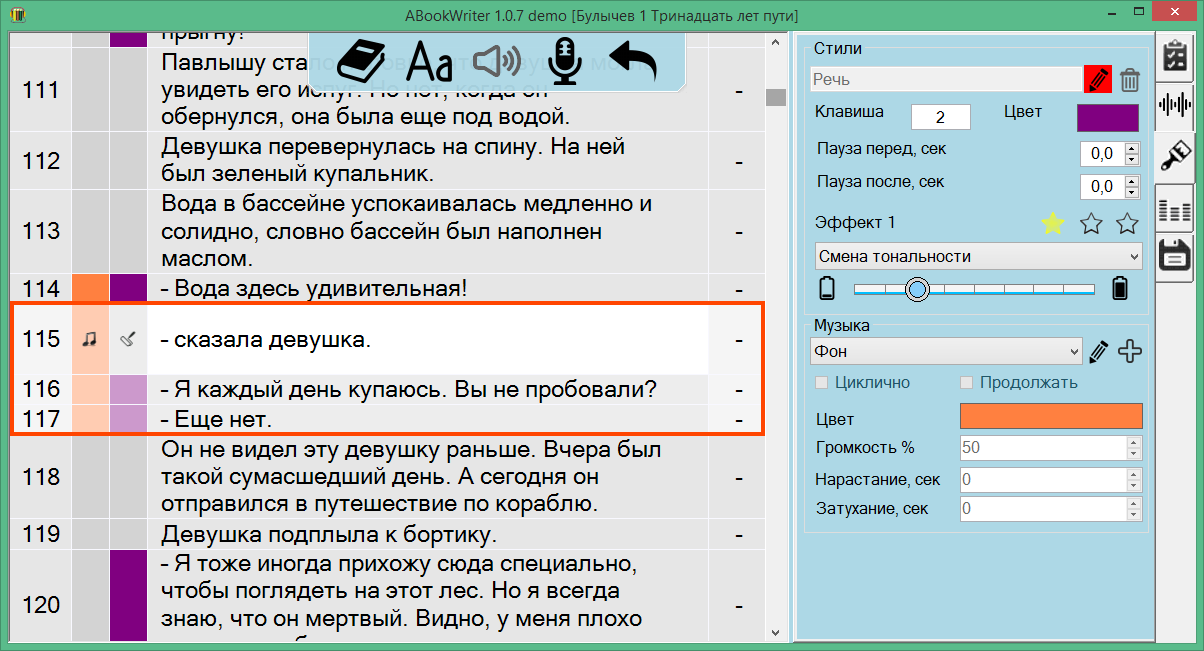Click the speaker playback icon
This screenshot has height=651, width=1204.
click(x=497, y=61)
